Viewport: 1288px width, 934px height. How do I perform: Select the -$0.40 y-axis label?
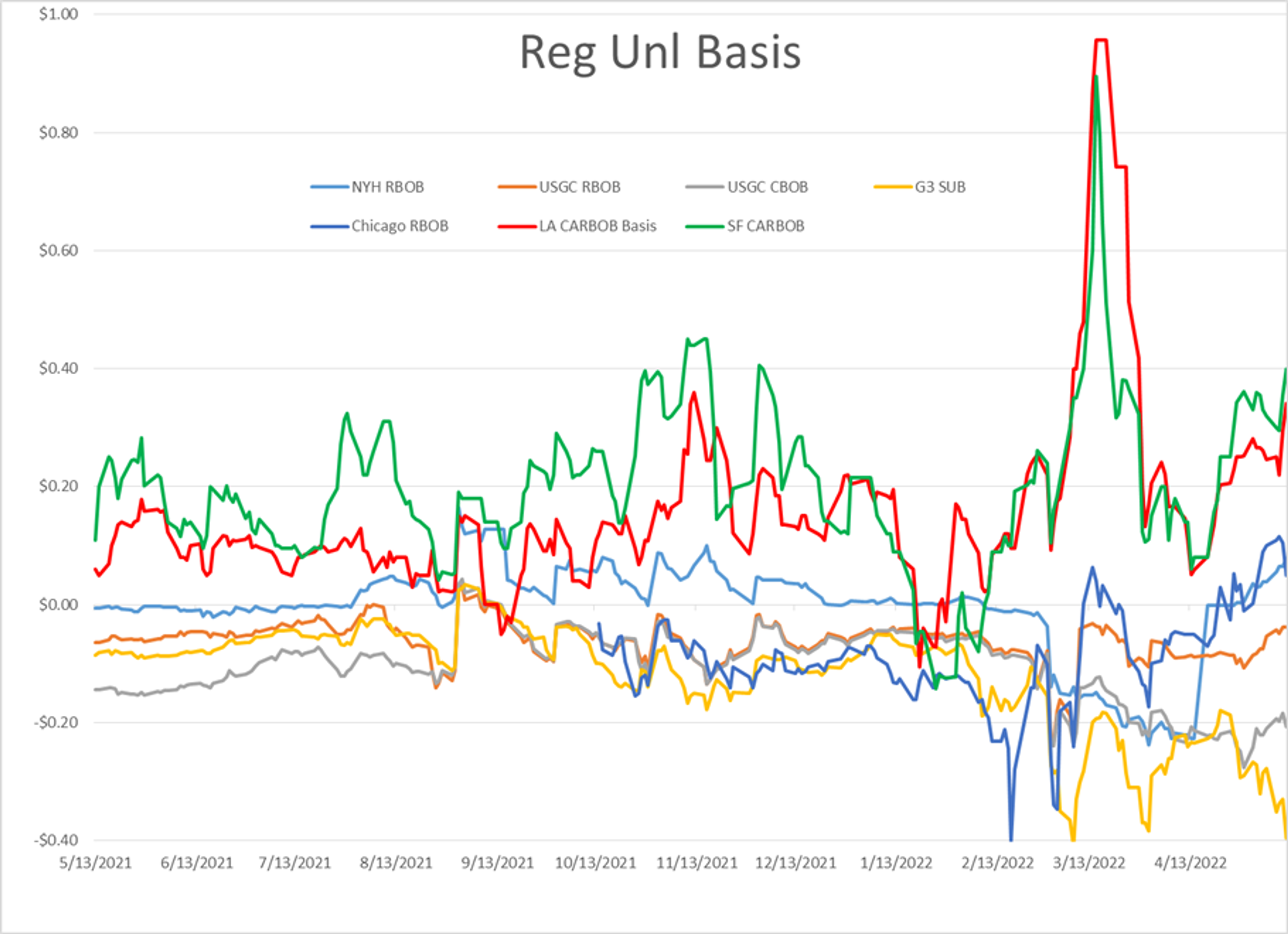point(56,840)
